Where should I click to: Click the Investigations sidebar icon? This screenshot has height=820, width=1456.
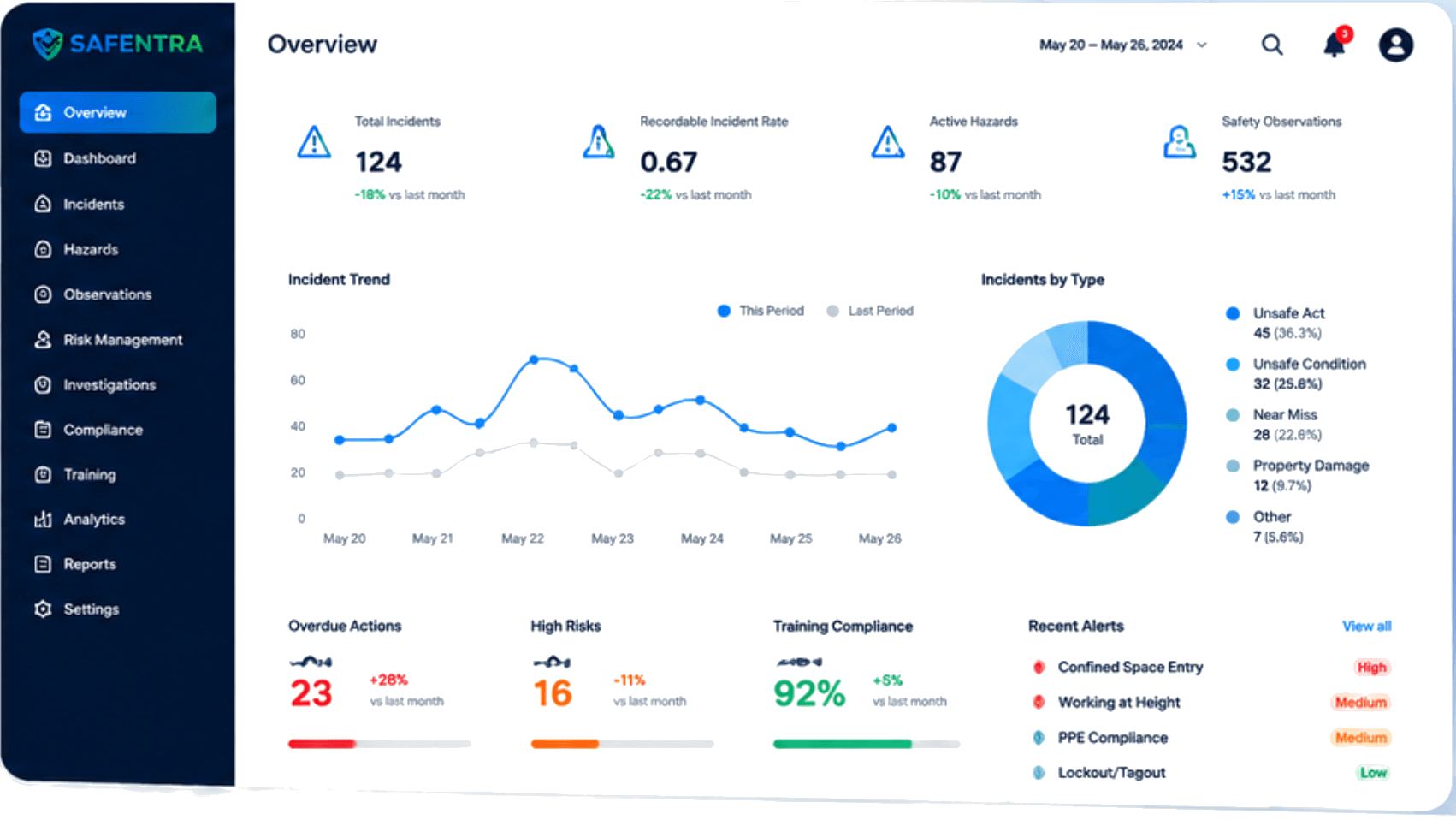43,385
